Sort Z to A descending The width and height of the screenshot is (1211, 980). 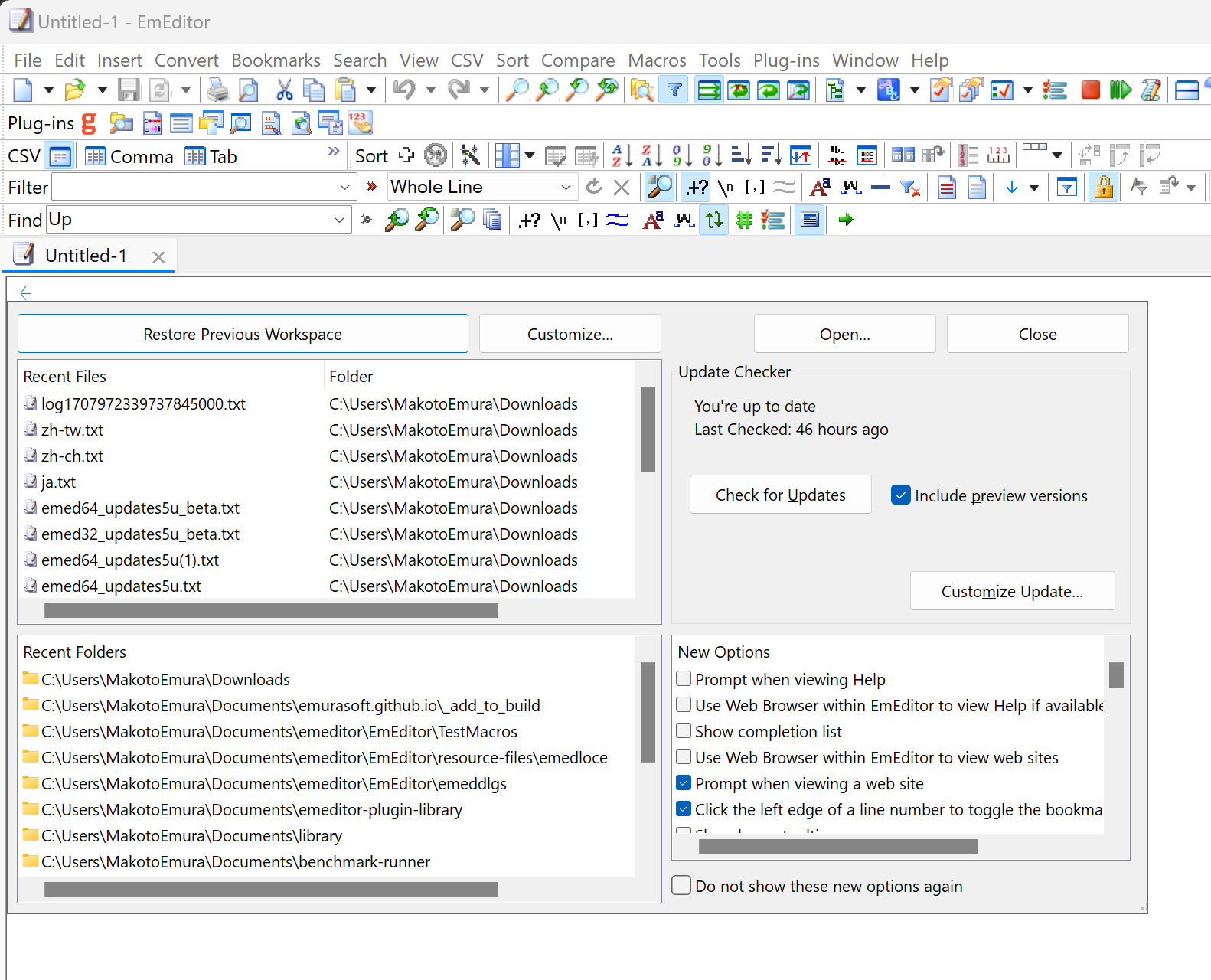[651, 156]
